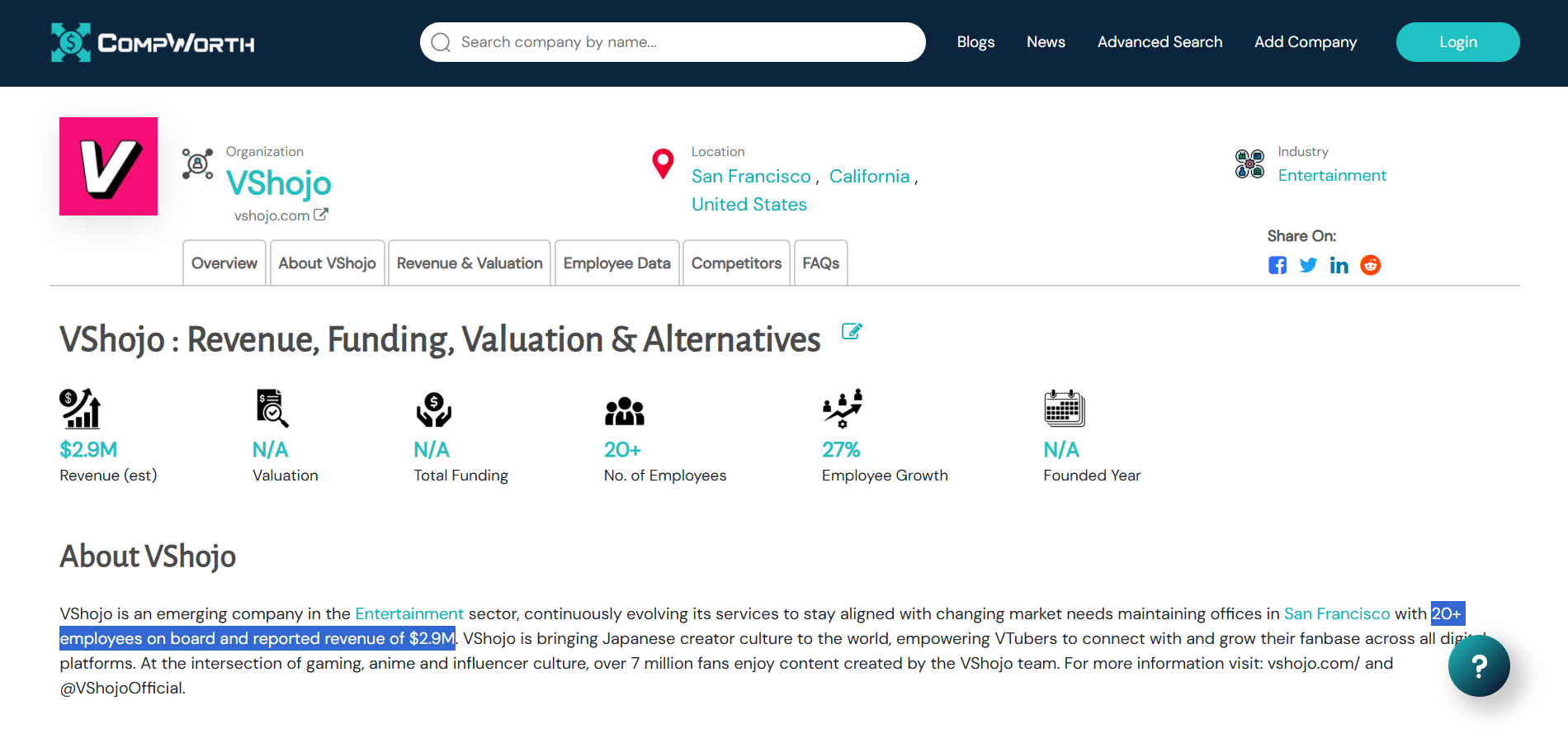Click the $2.9M revenue value

coord(88,450)
